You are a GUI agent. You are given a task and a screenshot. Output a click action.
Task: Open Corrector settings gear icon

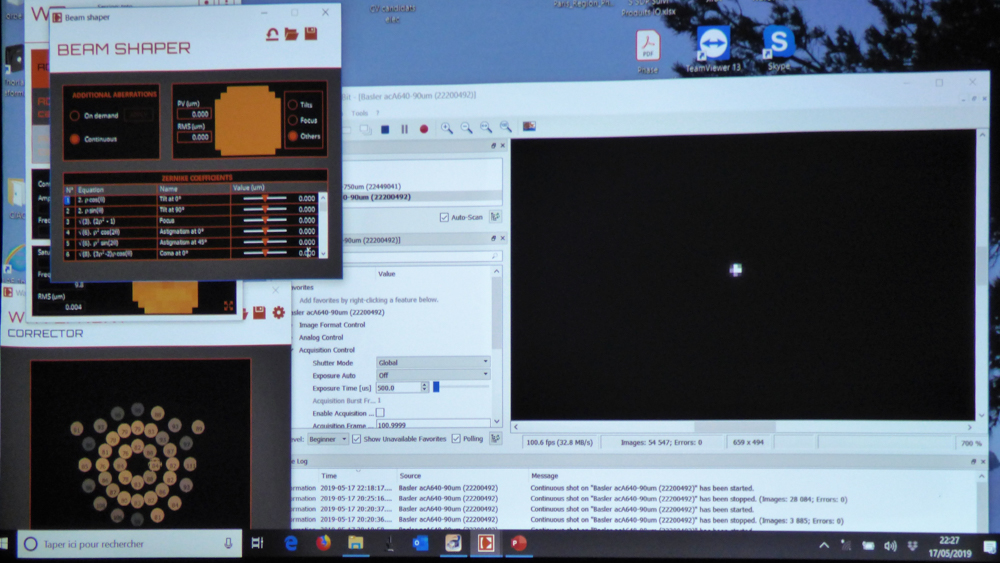[279, 312]
